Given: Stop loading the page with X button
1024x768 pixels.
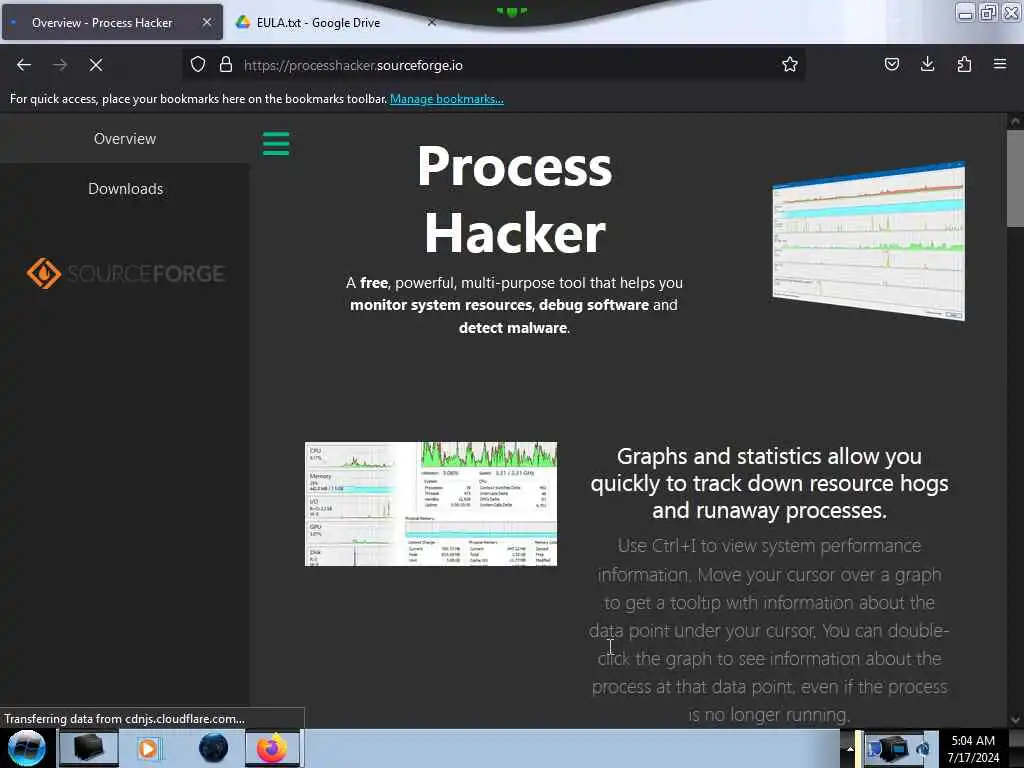Looking at the screenshot, I should pyautogui.click(x=96, y=65).
